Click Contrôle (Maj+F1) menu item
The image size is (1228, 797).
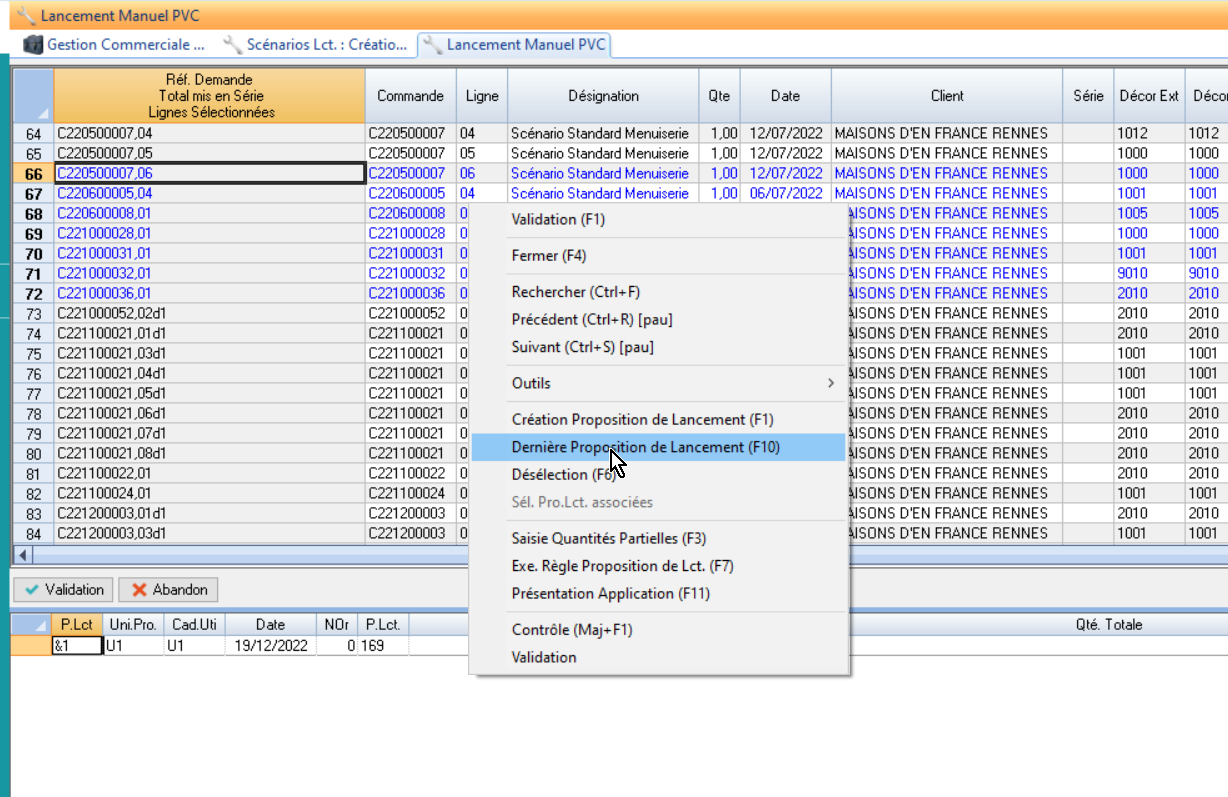tap(572, 630)
